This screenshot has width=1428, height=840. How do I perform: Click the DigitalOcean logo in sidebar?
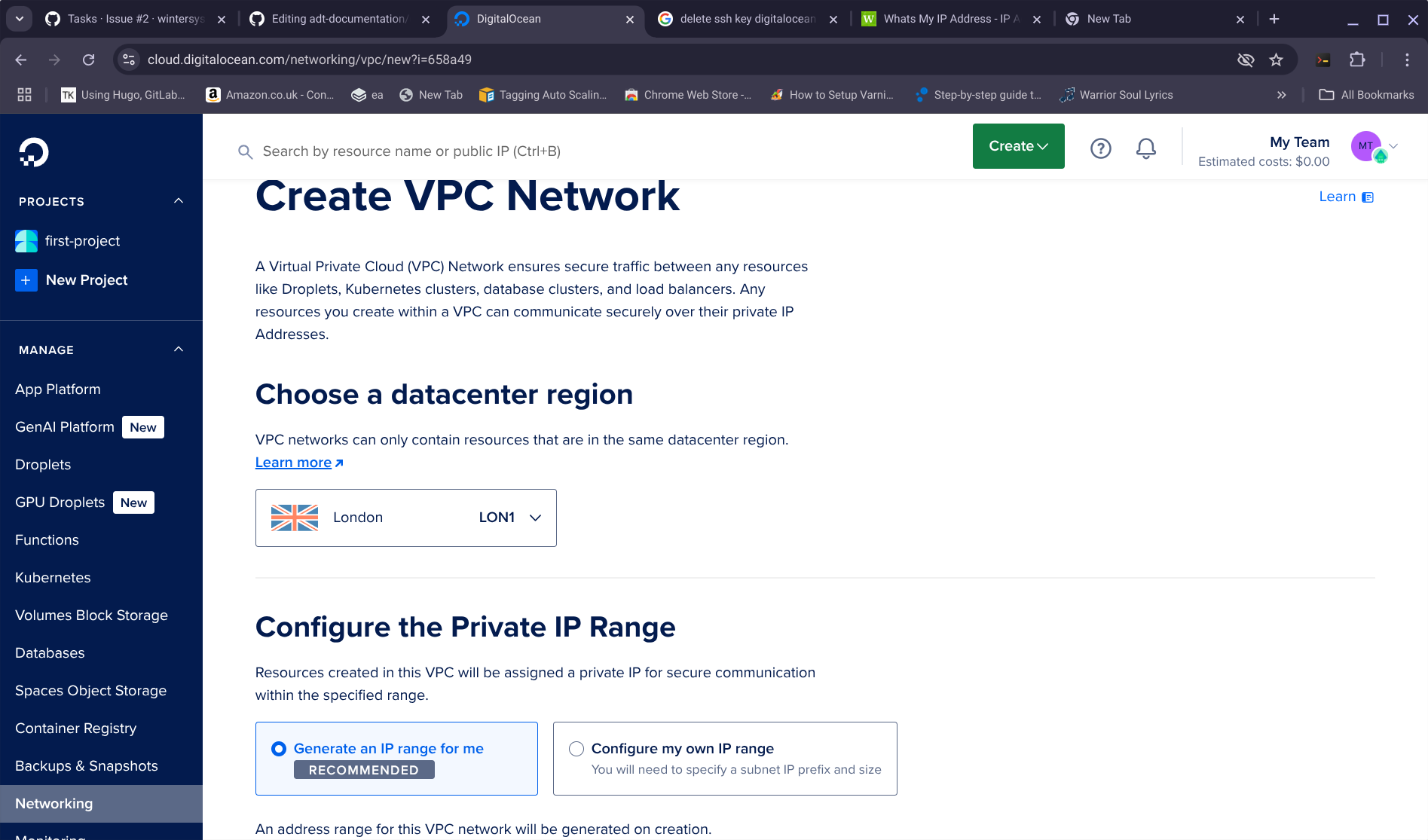(34, 152)
